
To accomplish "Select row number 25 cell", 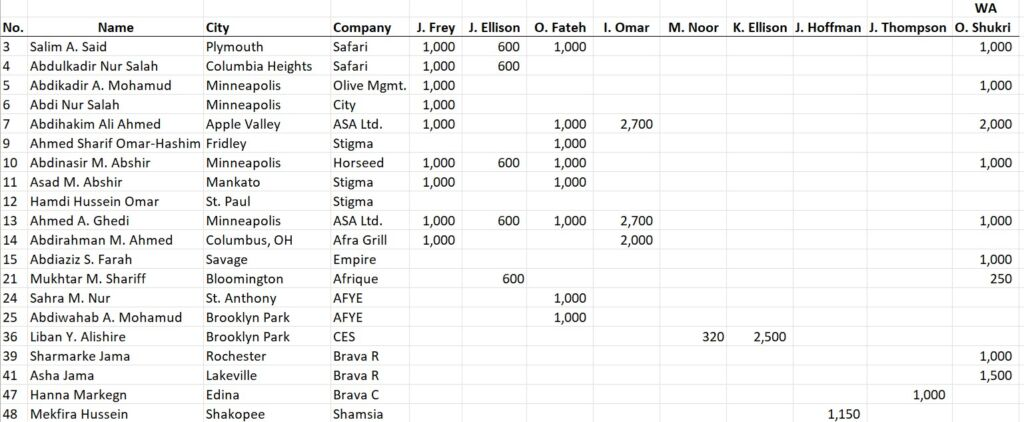I will (x=9, y=318).
